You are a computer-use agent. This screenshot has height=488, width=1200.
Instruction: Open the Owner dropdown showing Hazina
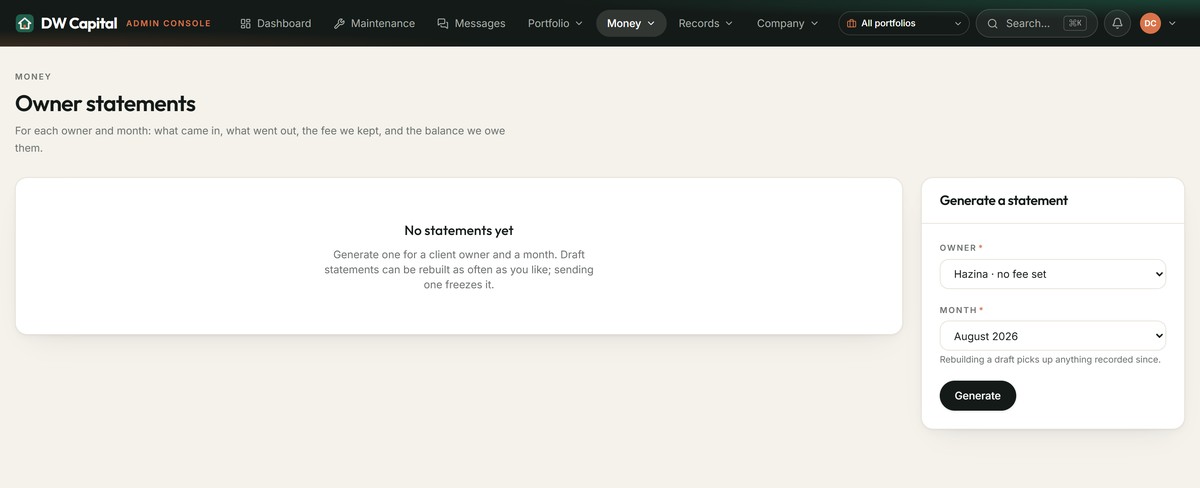[1053, 274]
